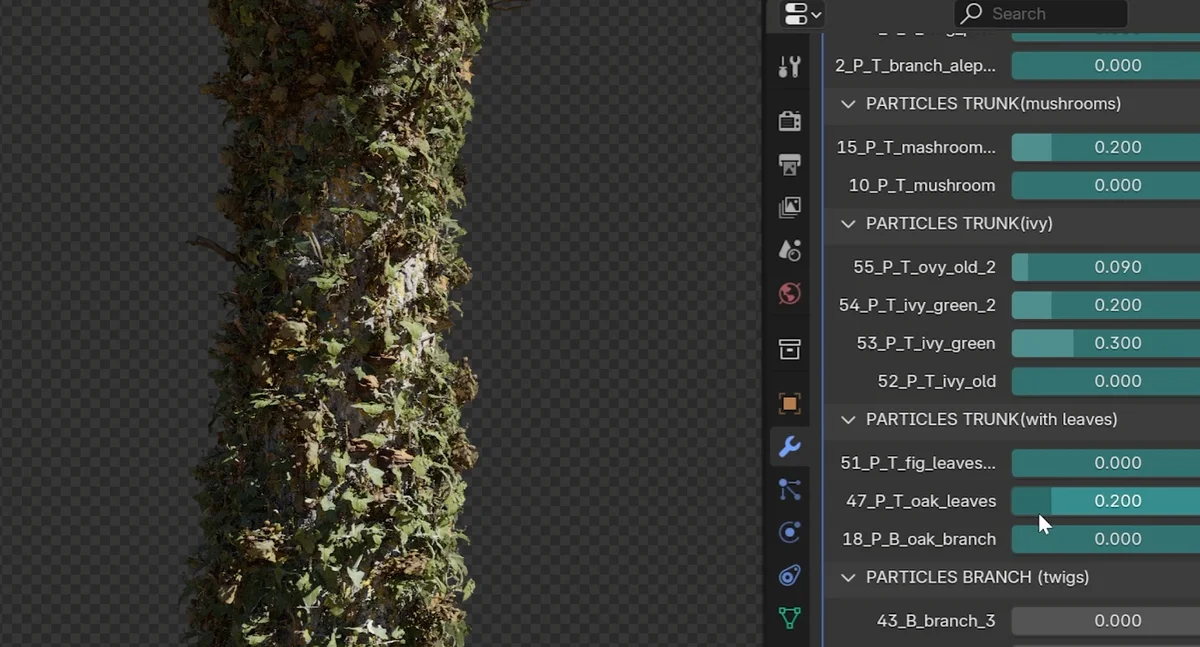Open the Tool properties tab
Screen dimensions: 1200x647
click(x=790, y=67)
